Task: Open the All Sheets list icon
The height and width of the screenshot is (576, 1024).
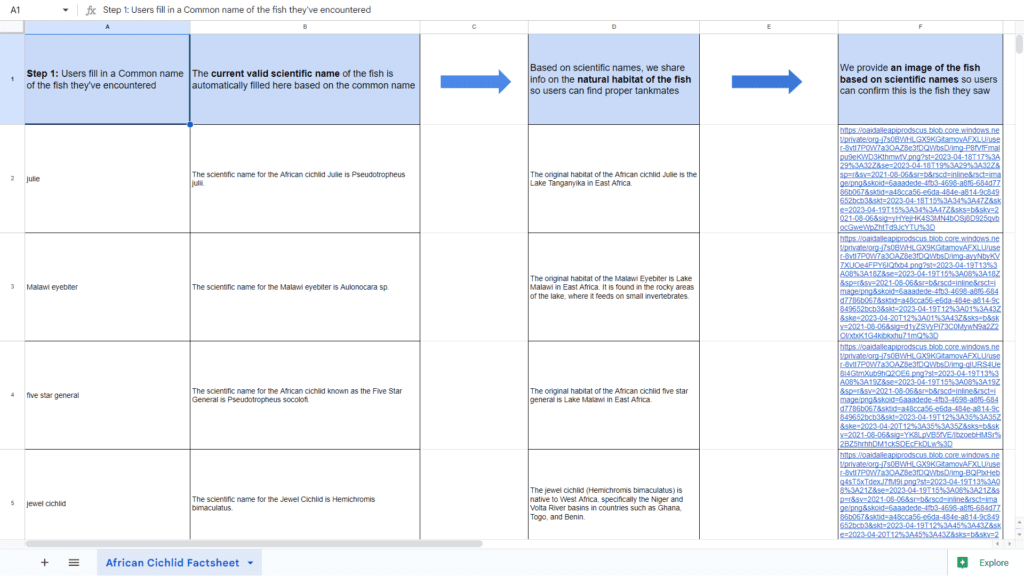Action: click(x=74, y=562)
